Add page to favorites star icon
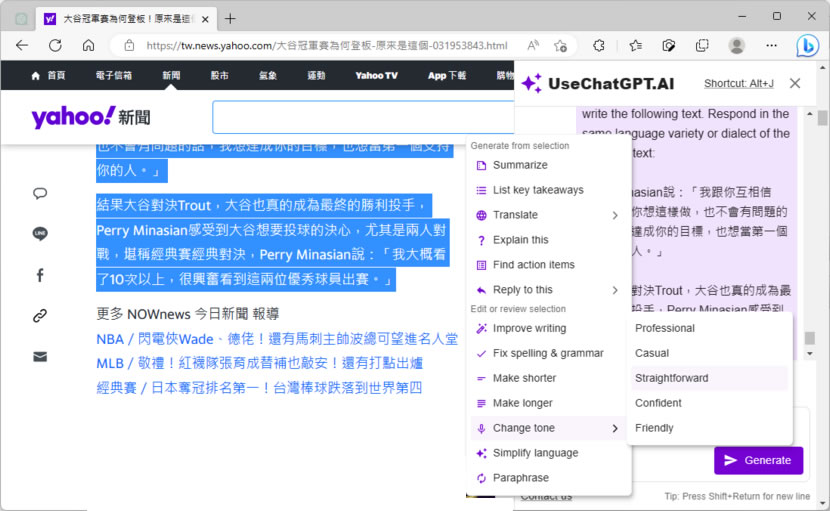The height and width of the screenshot is (511, 830). (x=561, y=46)
